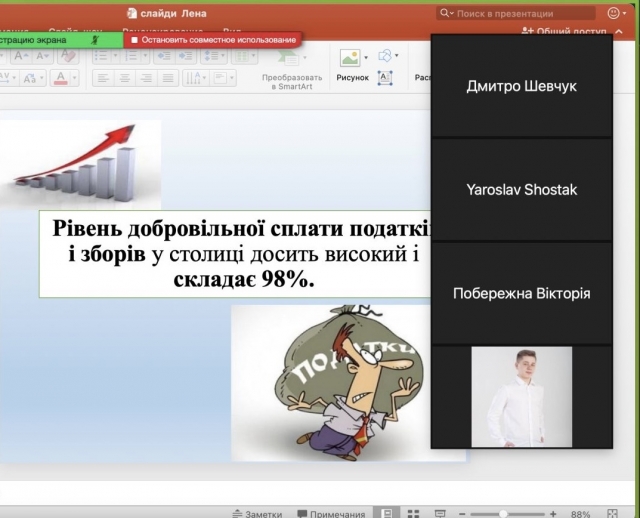Open the search options dropdown by magnifier
This screenshot has width=640, height=518.
tap(448, 13)
